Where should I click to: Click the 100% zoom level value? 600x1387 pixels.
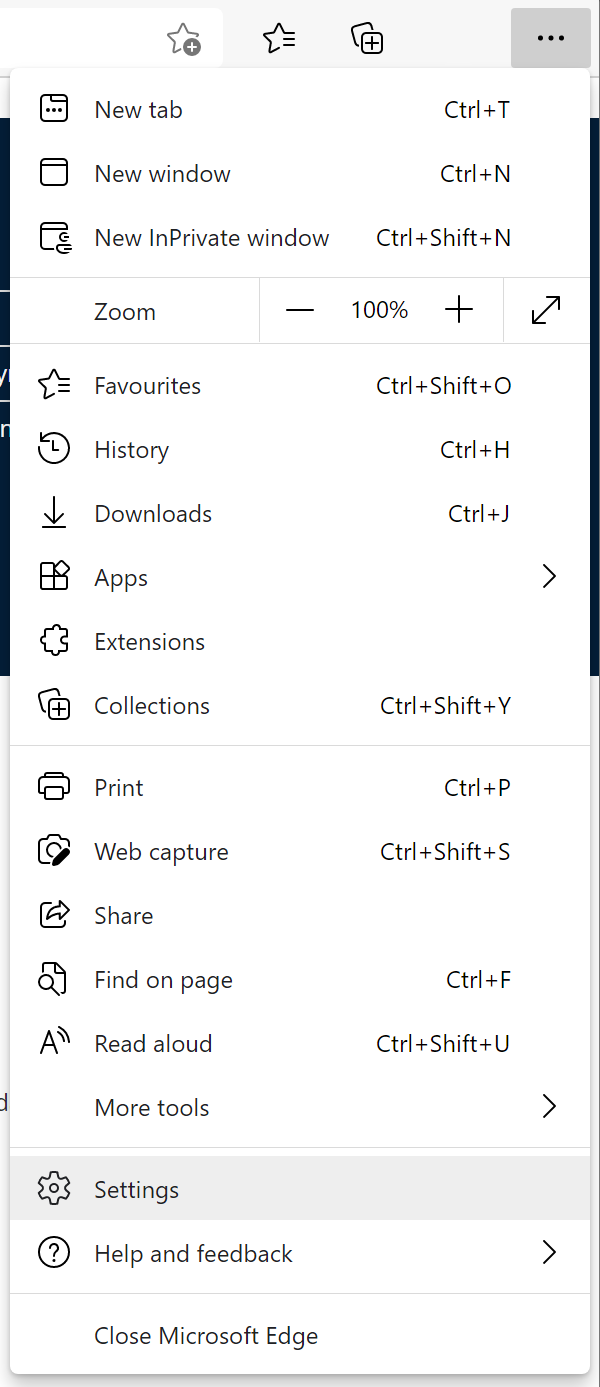380,310
